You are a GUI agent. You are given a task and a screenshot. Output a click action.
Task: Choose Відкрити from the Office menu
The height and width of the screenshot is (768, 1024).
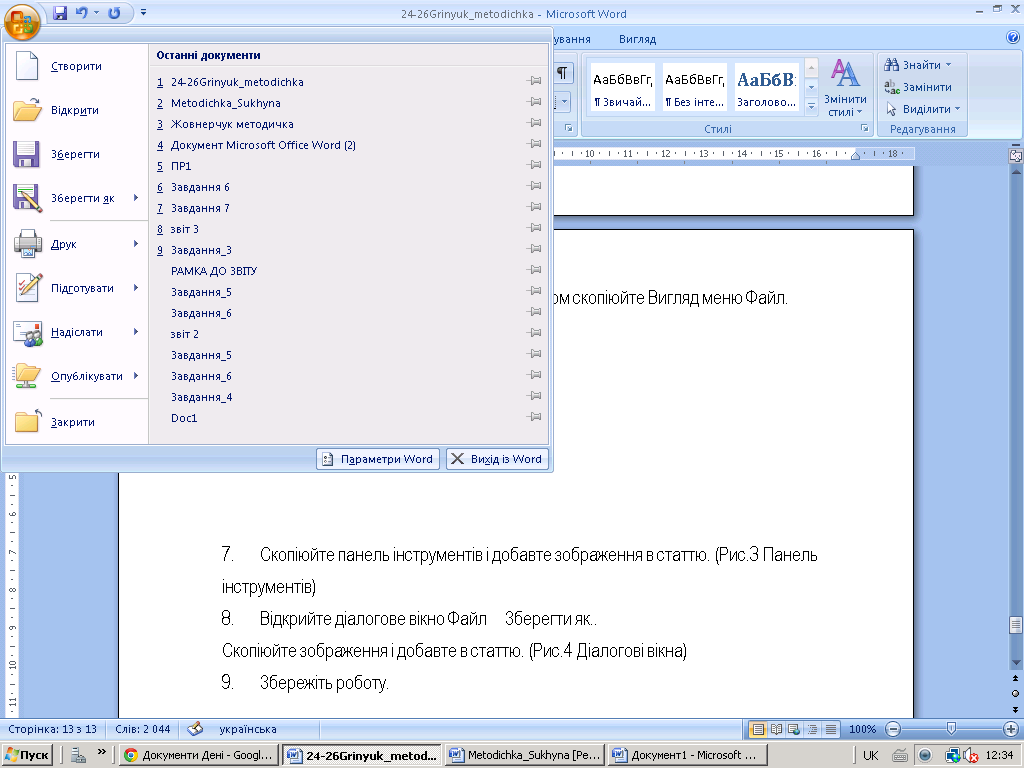coord(76,110)
